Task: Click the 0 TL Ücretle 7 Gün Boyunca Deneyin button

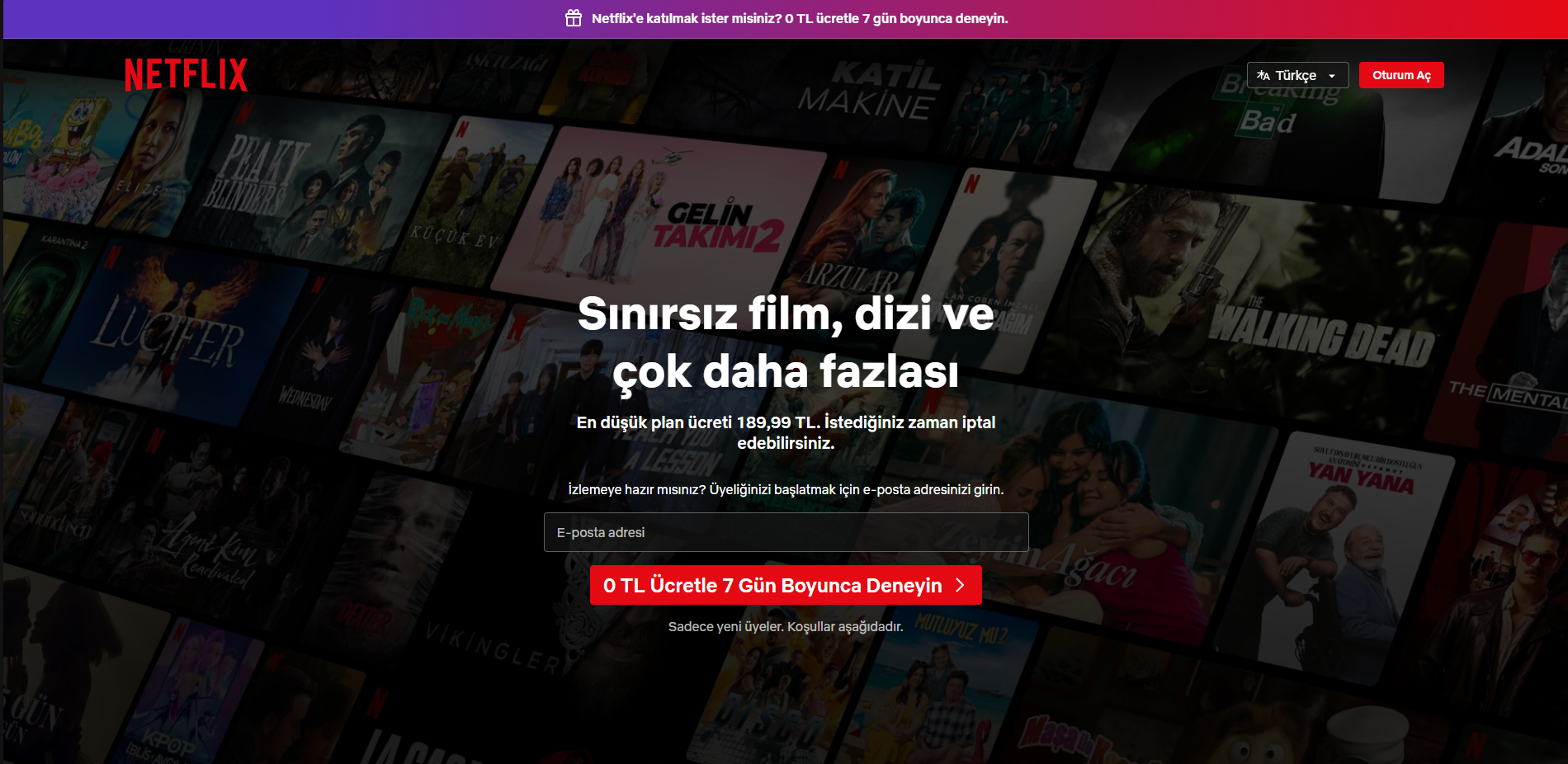Action: coord(786,585)
